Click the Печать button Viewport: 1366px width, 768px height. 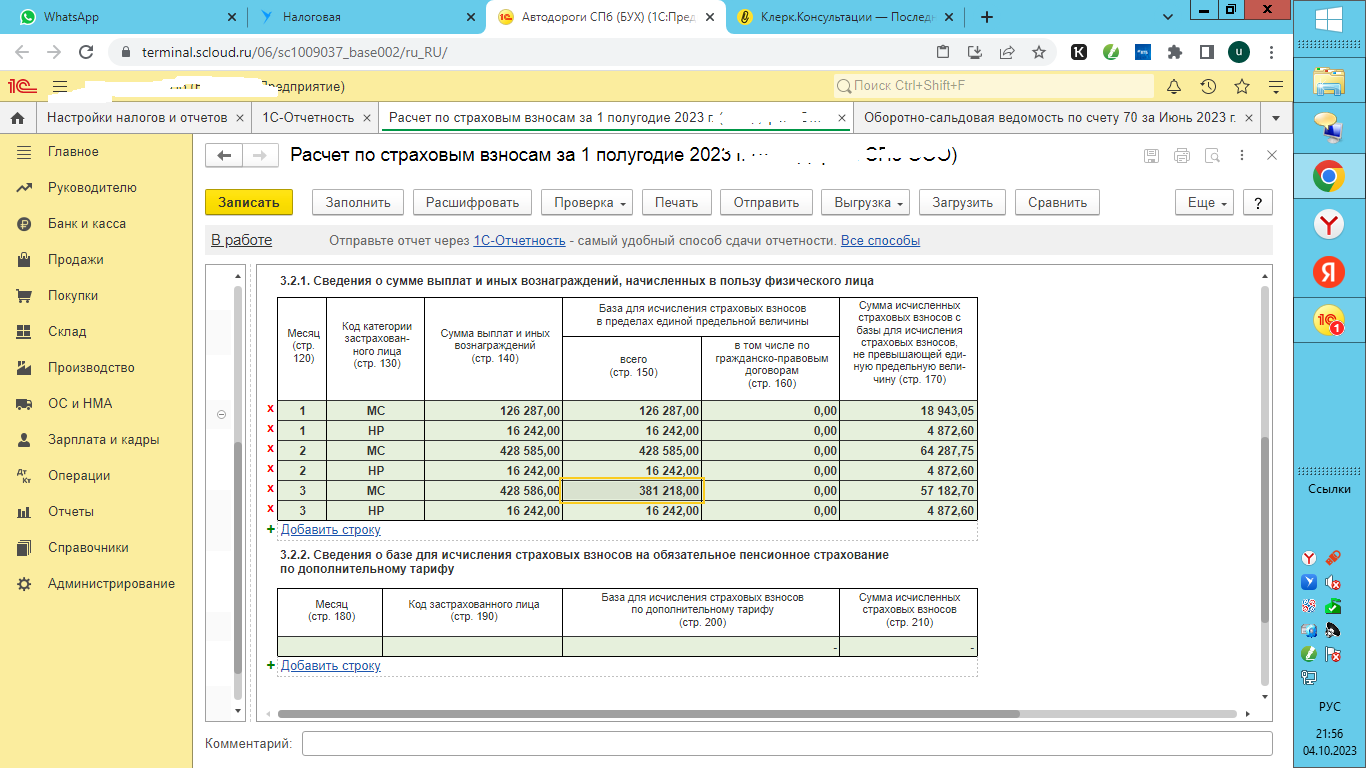coord(676,202)
